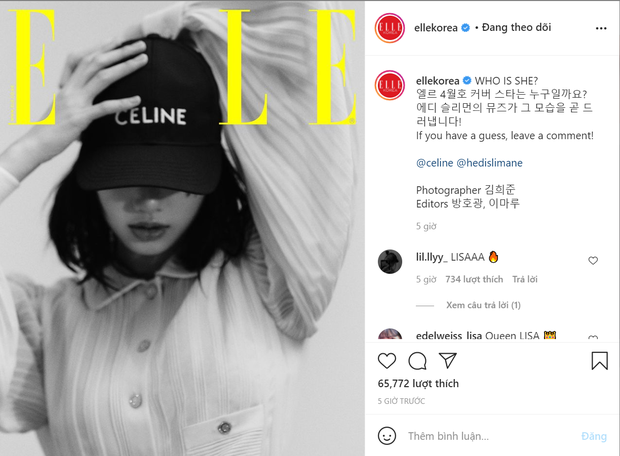
Task: Like the lil.llyy_ comment heart
Action: click(593, 260)
